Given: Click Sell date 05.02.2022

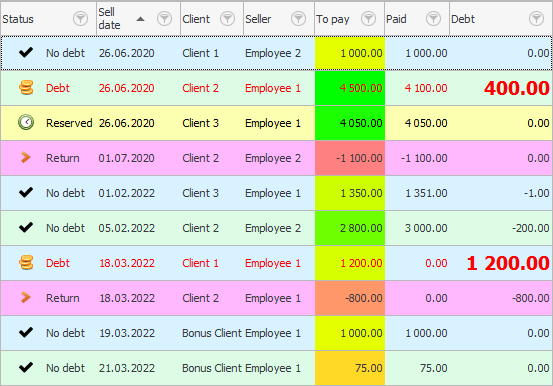Looking at the screenshot, I should pyautogui.click(x=126, y=228).
